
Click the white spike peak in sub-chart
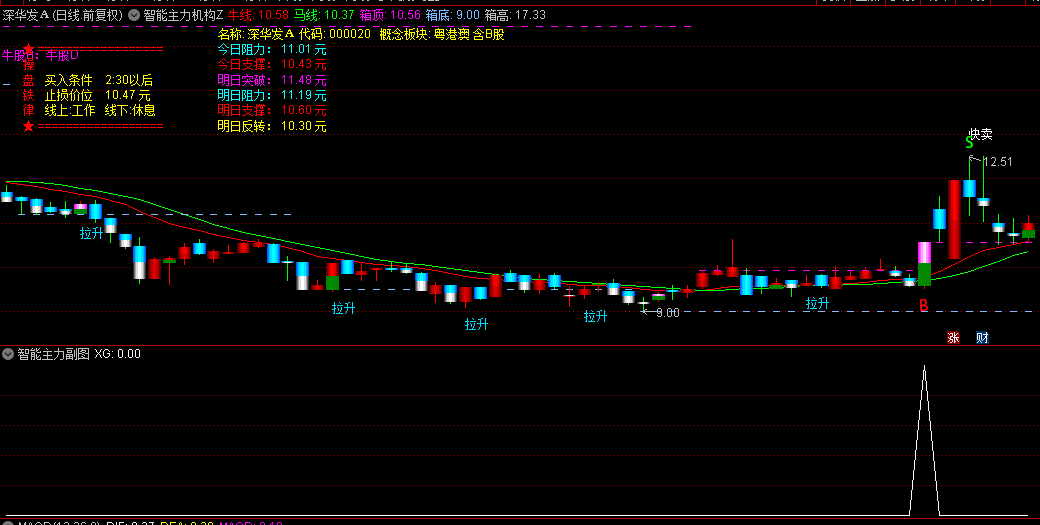click(x=924, y=368)
